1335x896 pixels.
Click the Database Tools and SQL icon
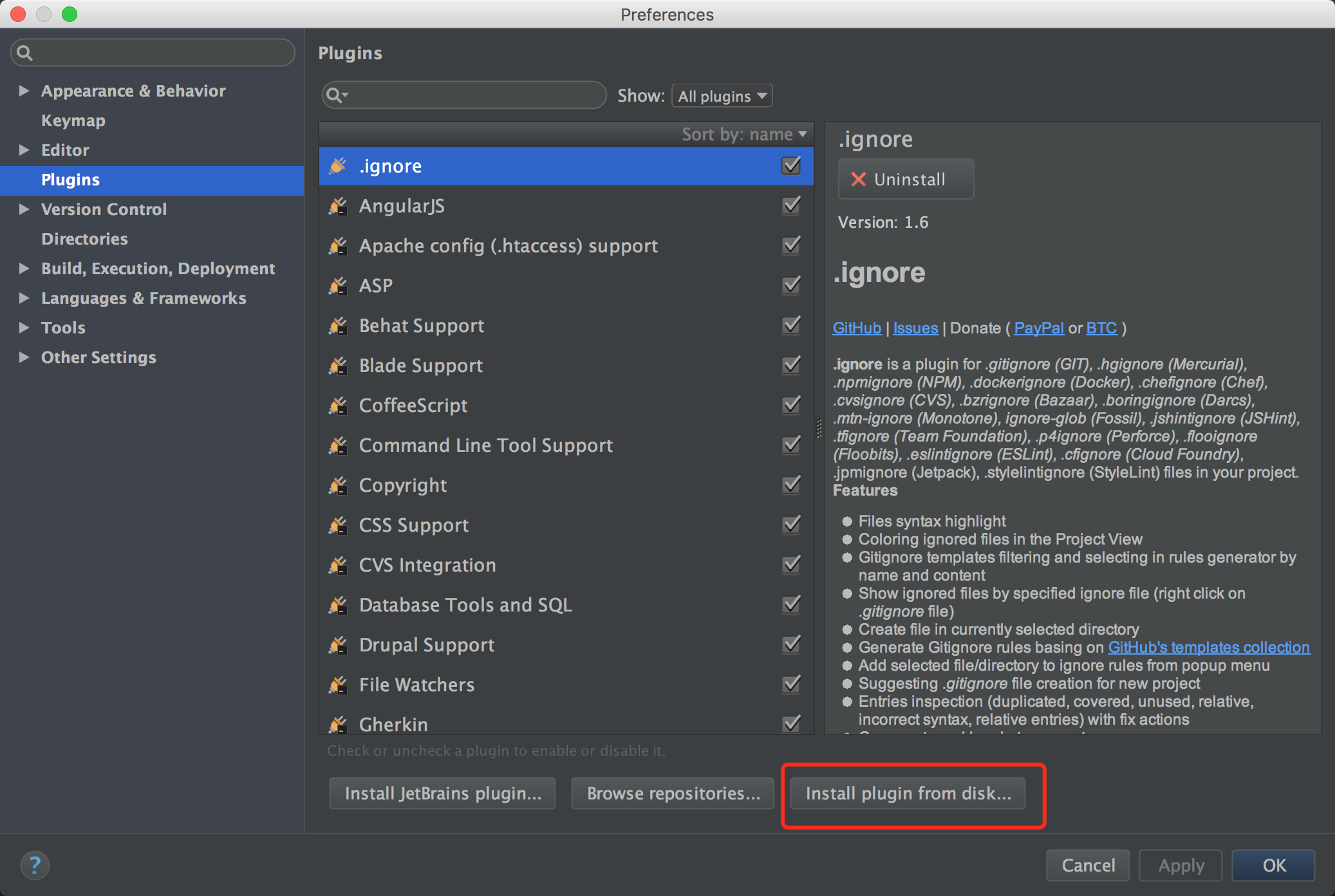pos(338,605)
